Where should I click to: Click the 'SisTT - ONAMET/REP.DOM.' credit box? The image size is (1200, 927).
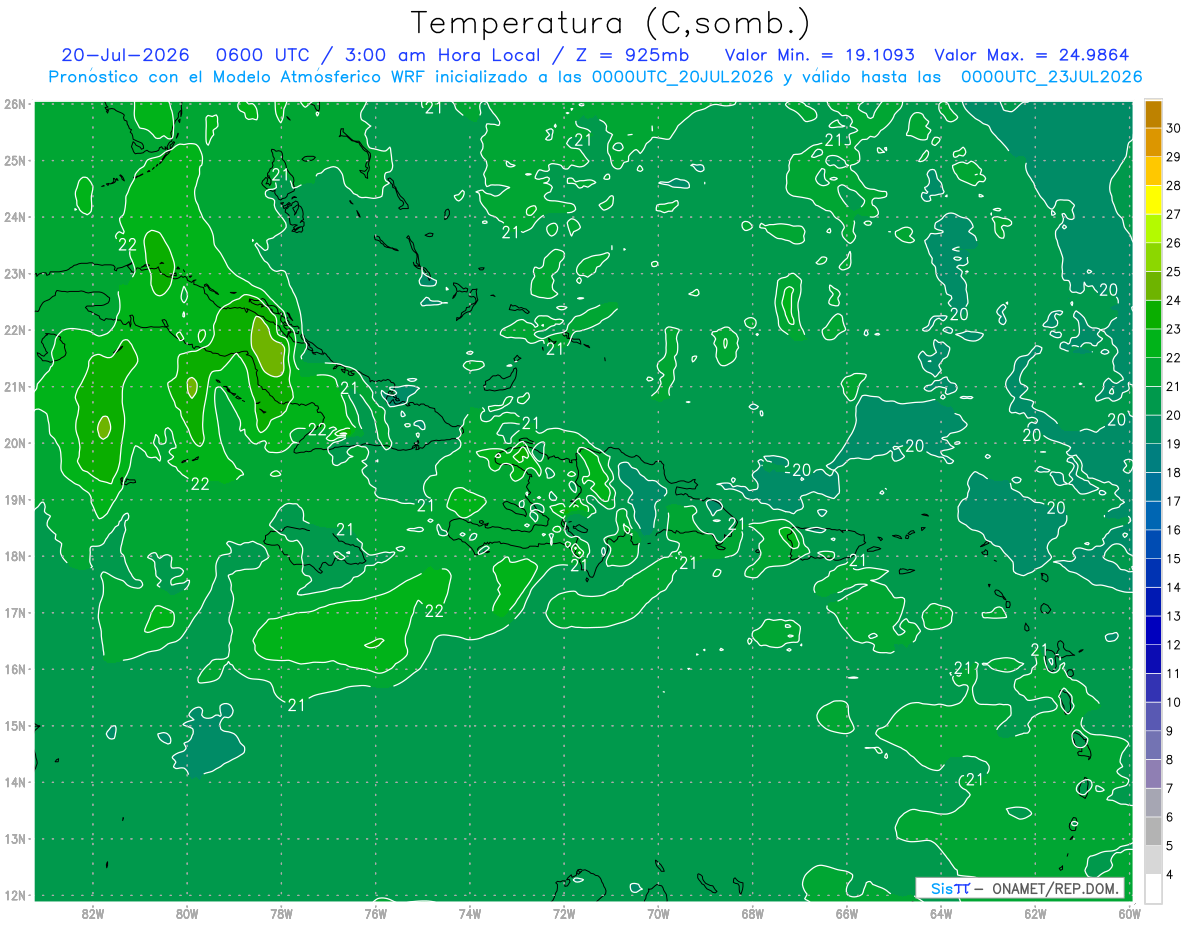[x=1020, y=888]
